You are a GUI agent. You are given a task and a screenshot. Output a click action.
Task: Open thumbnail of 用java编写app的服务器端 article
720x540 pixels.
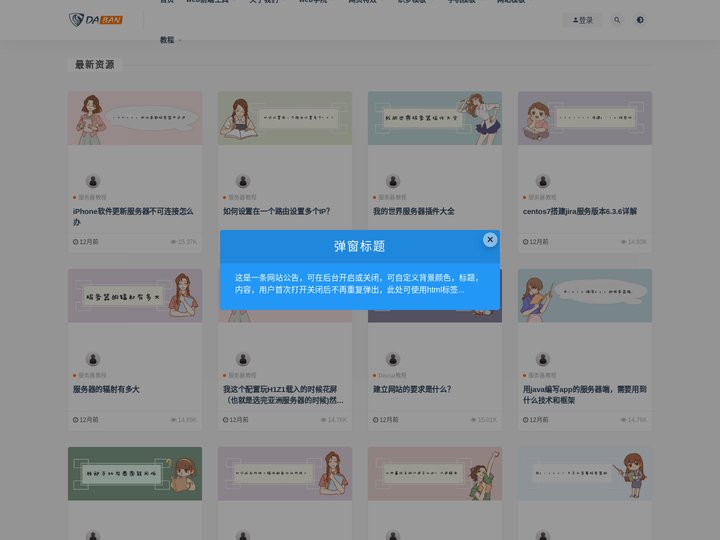pyautogui.click(x=585, y=296)
